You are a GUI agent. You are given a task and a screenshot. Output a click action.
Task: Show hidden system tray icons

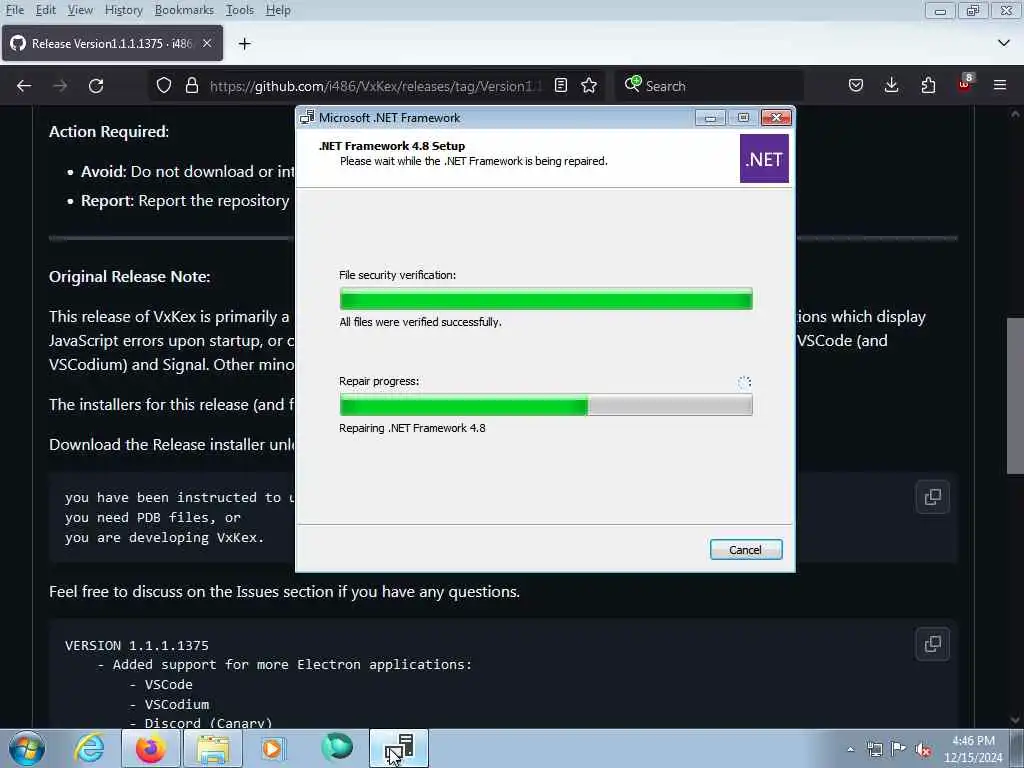tap(850, 749)
